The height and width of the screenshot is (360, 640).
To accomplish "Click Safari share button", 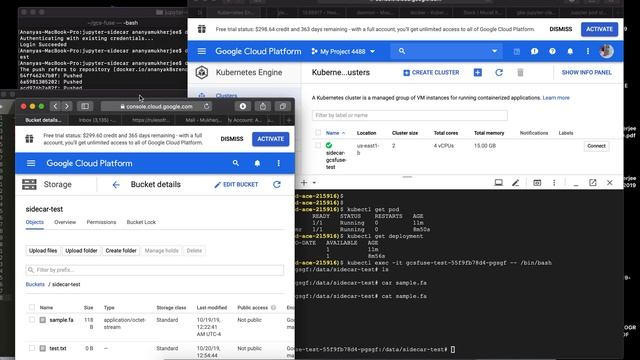I will click(x=263, y=106).
